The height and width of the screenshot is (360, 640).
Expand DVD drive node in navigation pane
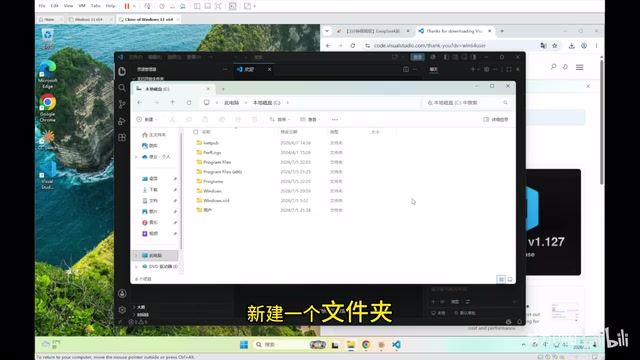(136, 267)
